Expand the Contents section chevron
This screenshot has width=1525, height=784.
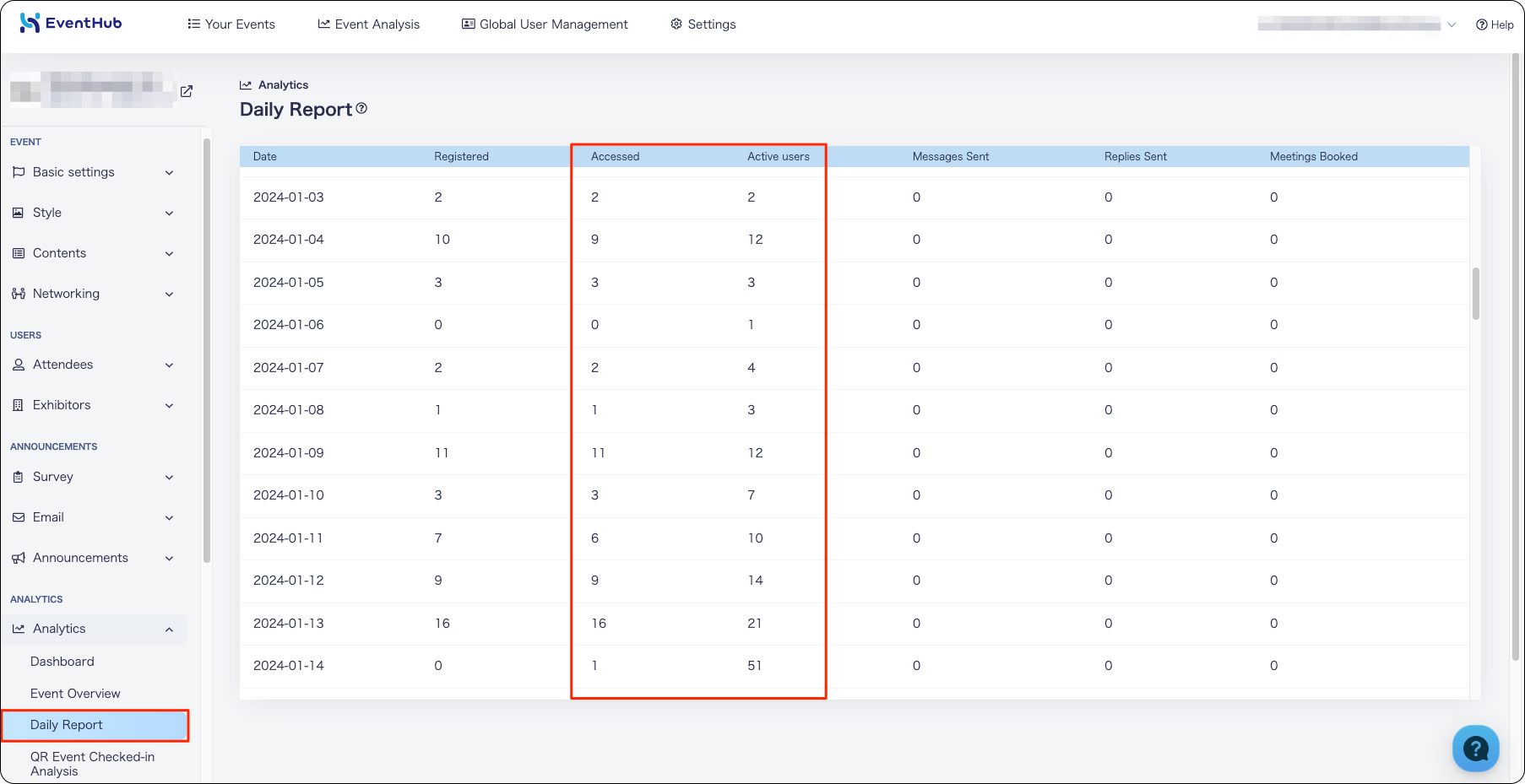(x=169, y=254)
